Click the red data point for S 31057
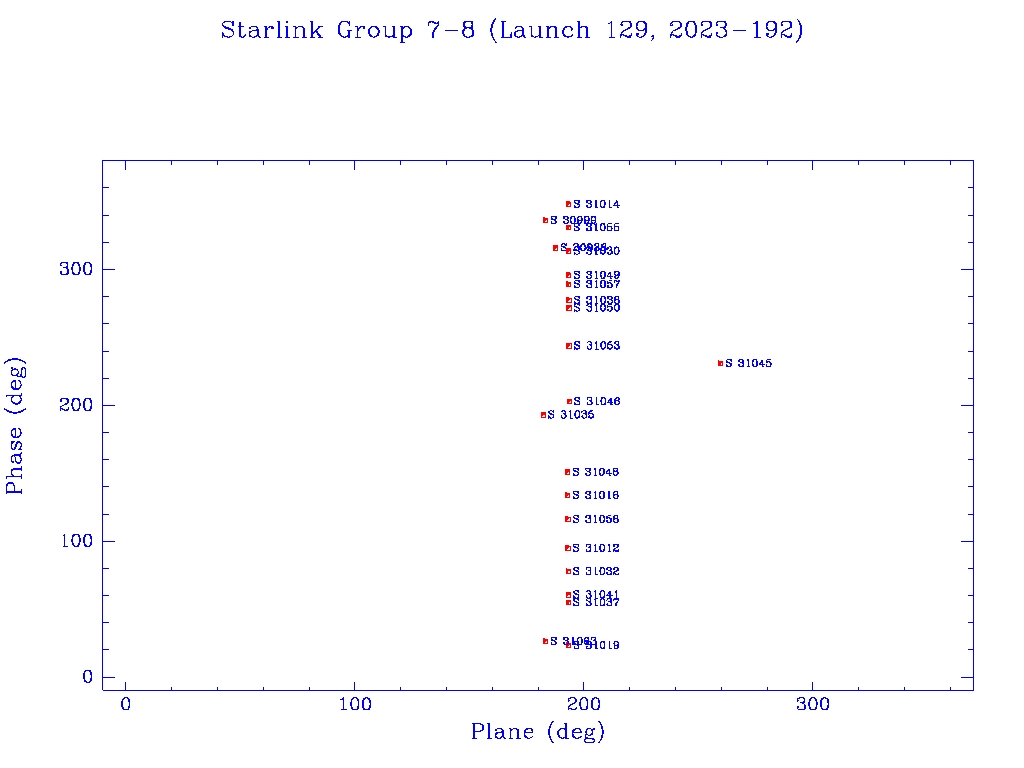 coord(568,284)
